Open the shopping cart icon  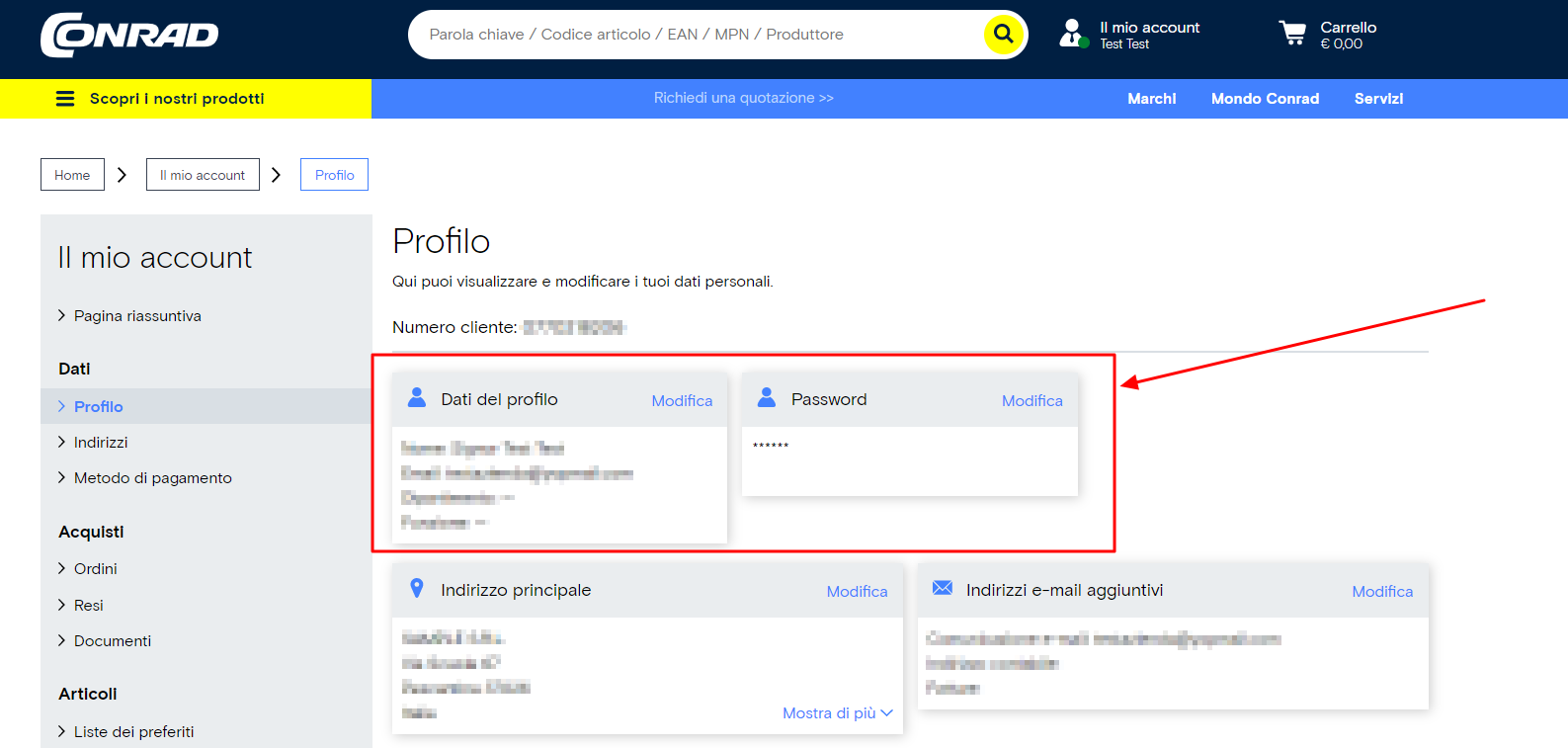pyautogui.click(x=1292, y=34)
